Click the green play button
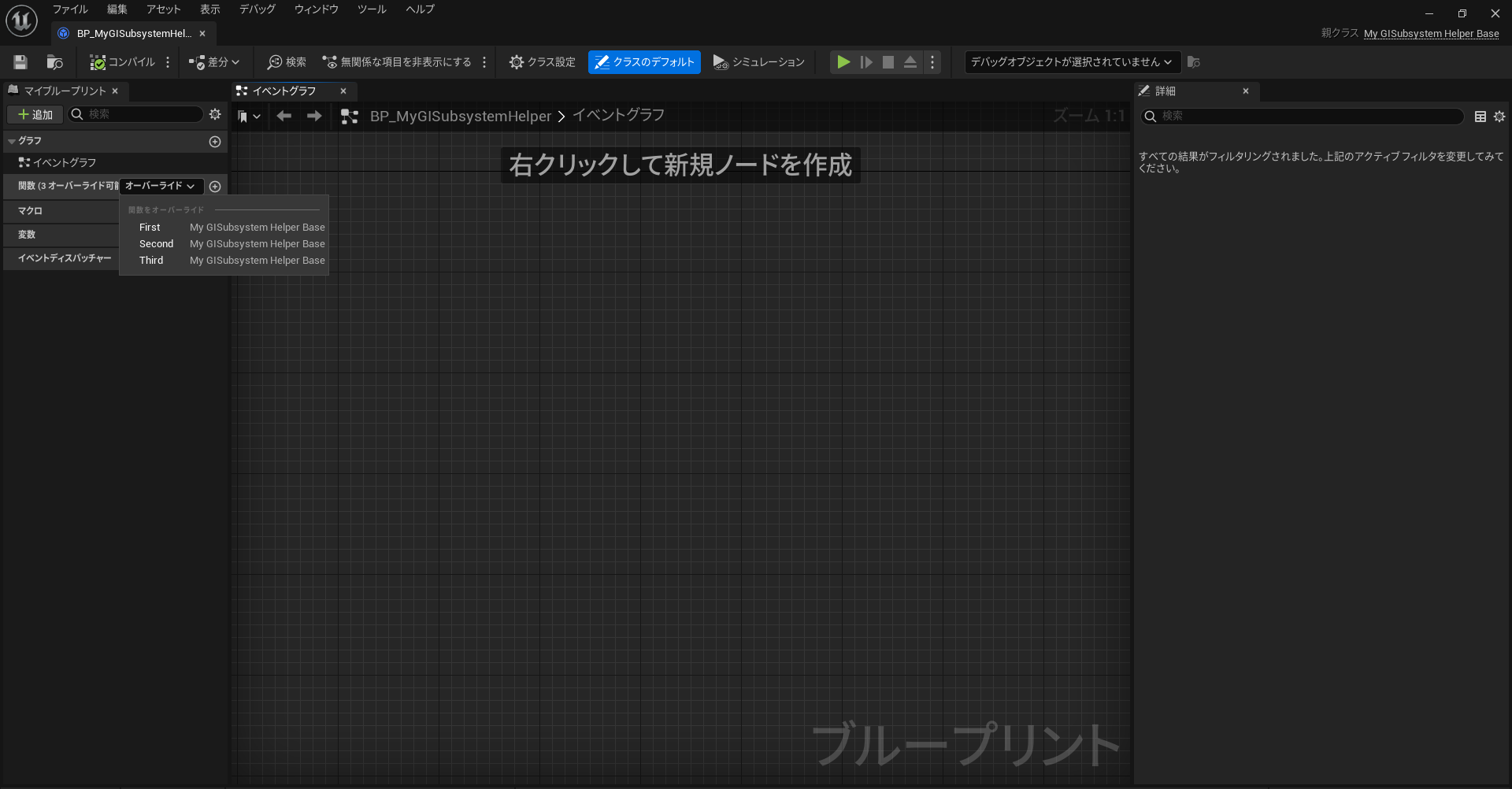 [x=843, y=62]
